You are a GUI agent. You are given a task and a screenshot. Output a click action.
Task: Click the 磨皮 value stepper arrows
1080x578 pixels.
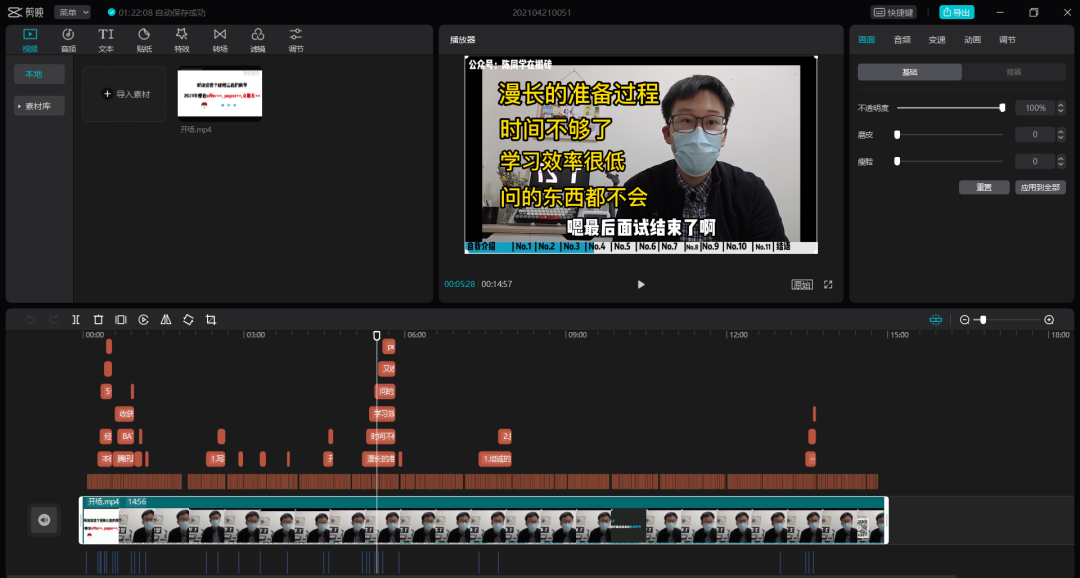tap(1061, 134)
